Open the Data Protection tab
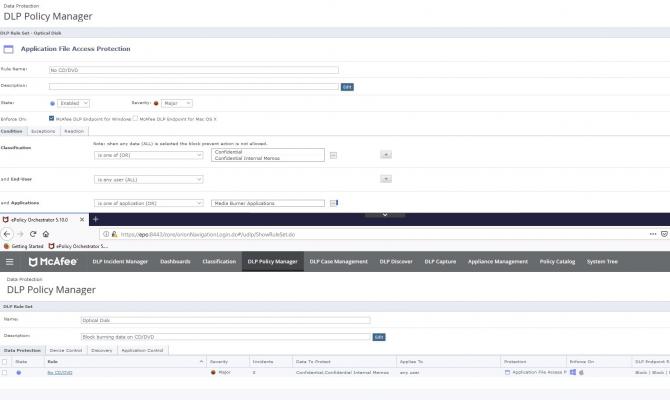 (22, 350)
